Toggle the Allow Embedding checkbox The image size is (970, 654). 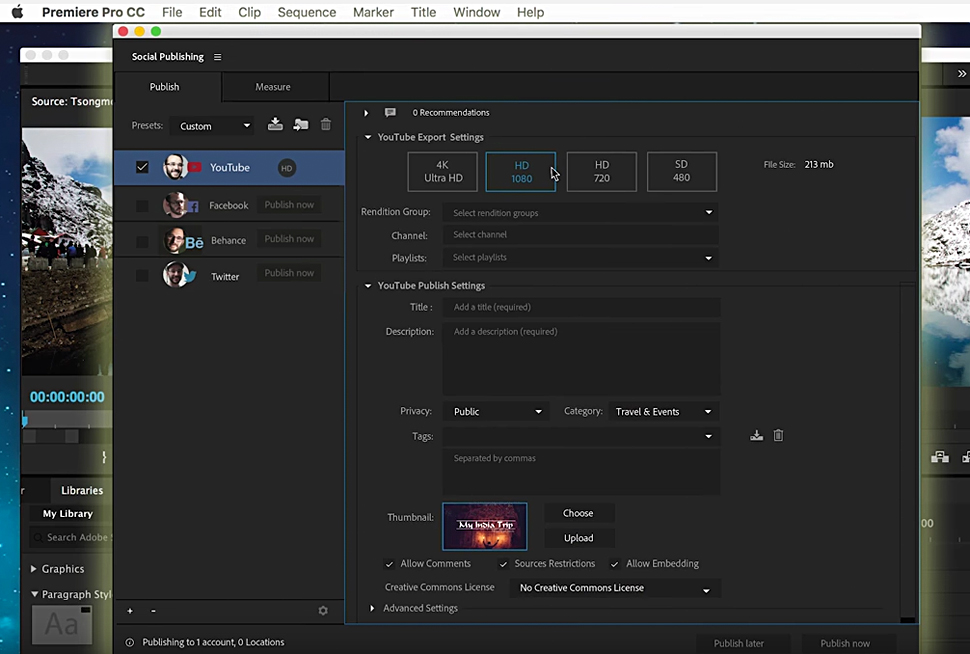[614, 564]
